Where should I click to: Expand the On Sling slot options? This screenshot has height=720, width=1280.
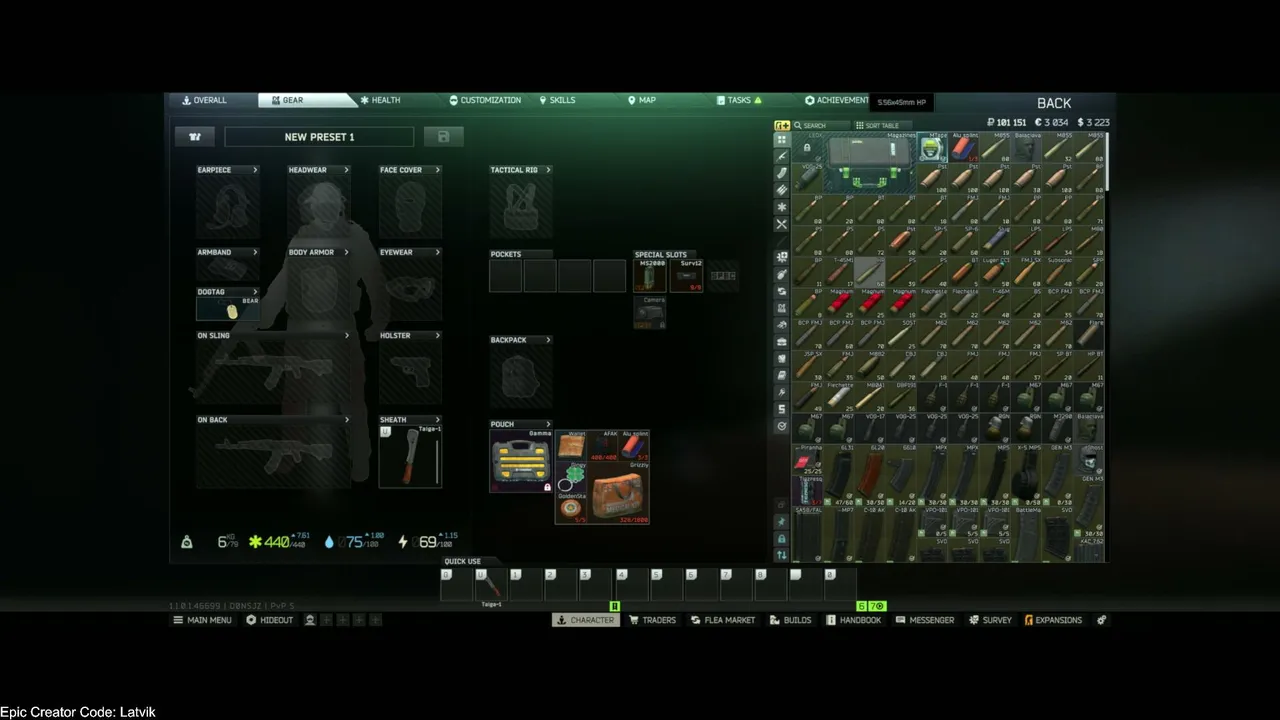coord(346,336)
